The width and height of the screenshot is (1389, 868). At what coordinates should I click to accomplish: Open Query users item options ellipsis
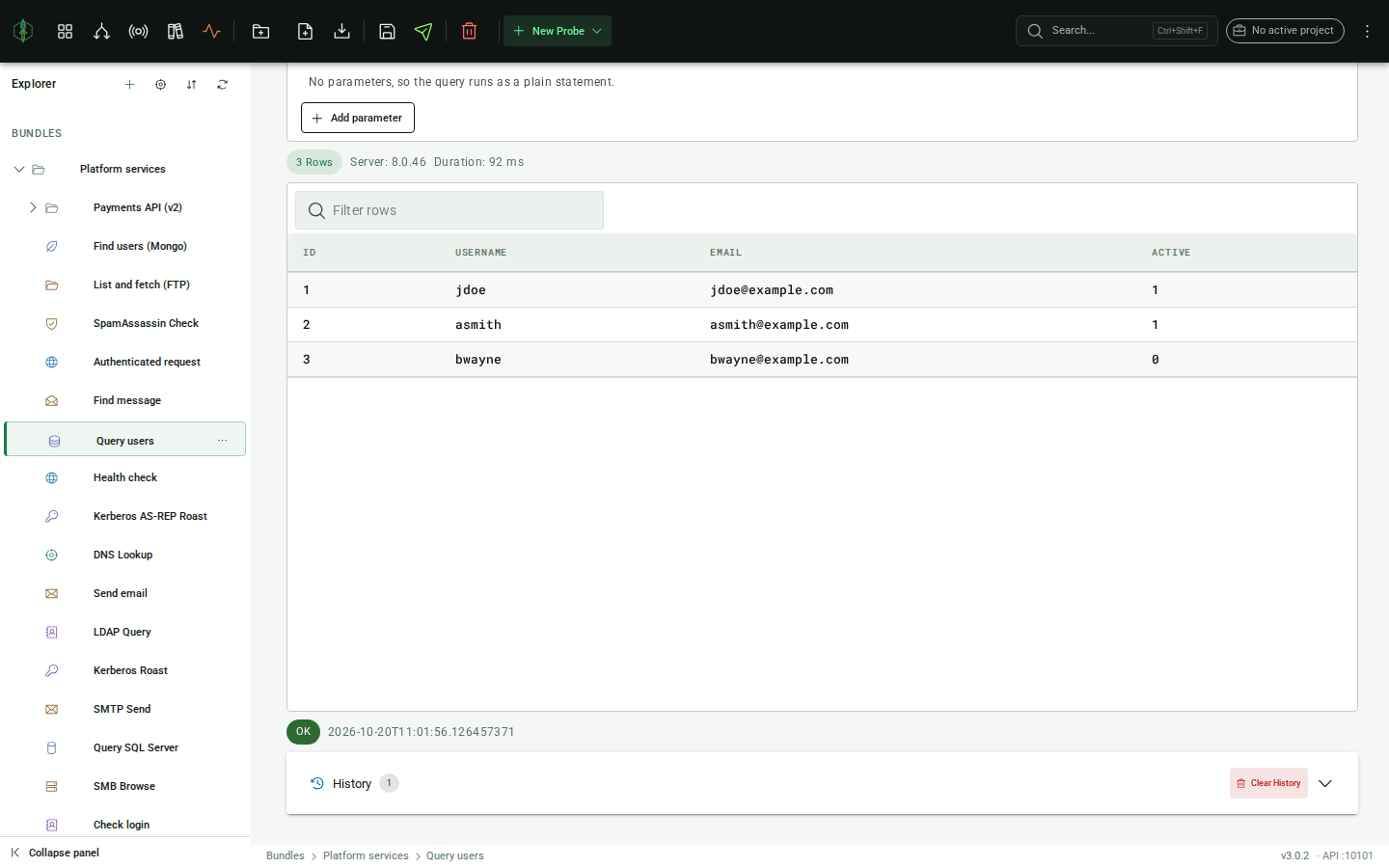tap(222, 441)
